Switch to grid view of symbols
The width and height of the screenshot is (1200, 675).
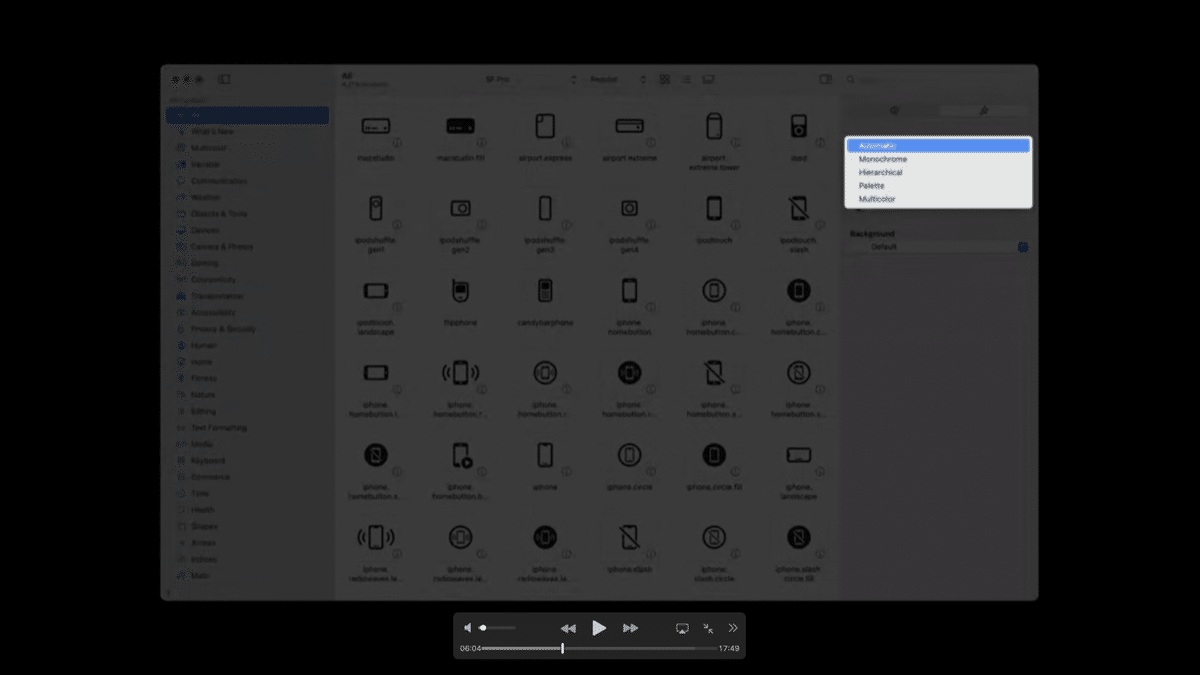[665, 79]
